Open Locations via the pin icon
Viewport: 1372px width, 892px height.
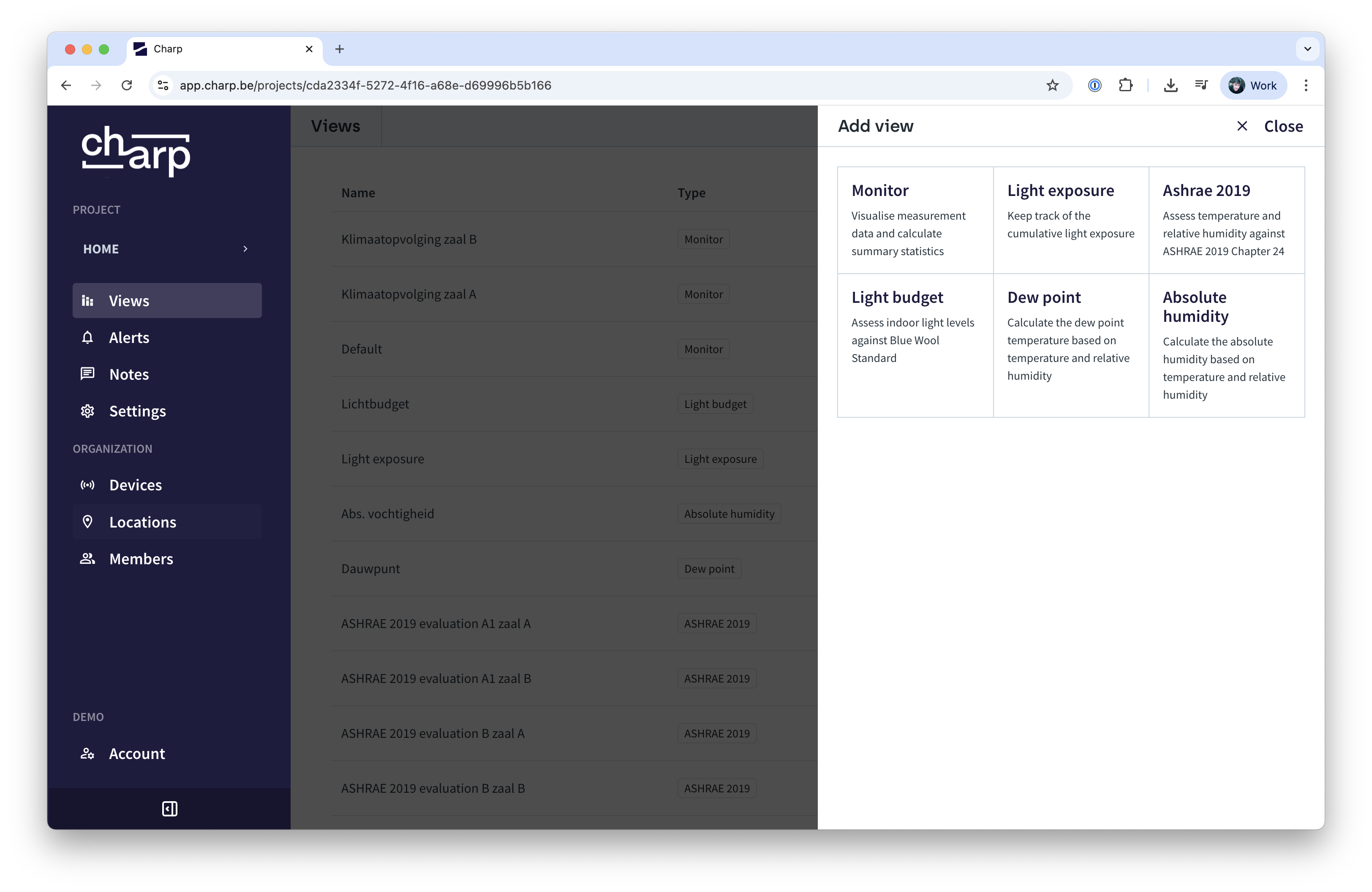pyautogui.click(x=87, y=522)
